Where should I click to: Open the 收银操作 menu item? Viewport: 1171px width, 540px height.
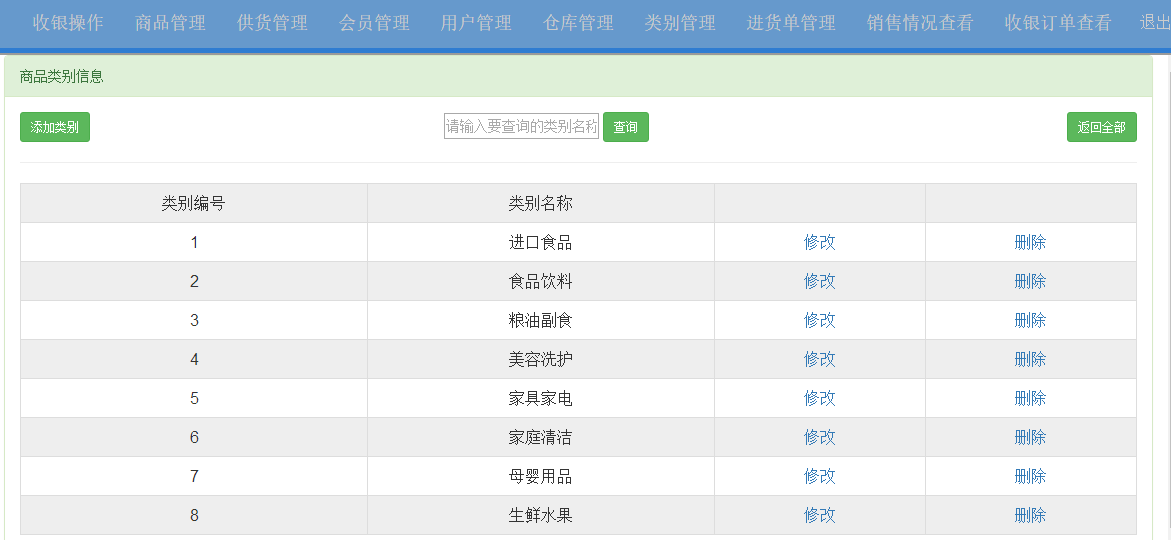click(68, 23)
